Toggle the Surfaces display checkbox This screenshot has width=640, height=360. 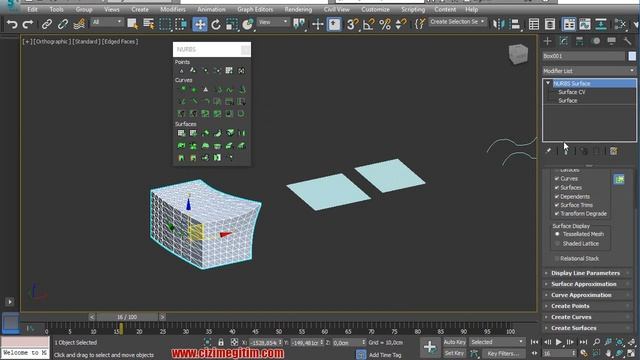[557, 187]
